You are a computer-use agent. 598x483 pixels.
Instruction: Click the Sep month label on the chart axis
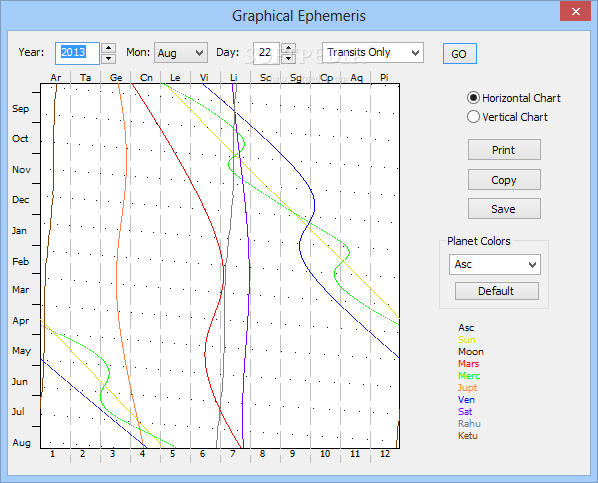click(x=20, y=109)
